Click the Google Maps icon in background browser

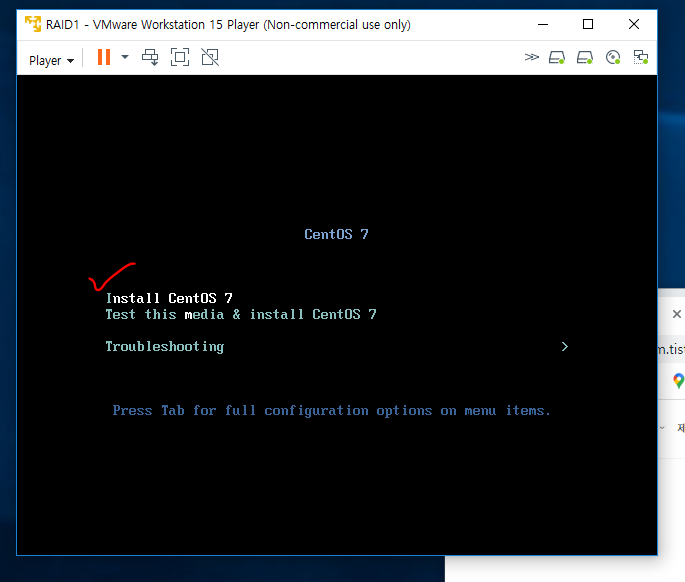click(x=678, y=381)
